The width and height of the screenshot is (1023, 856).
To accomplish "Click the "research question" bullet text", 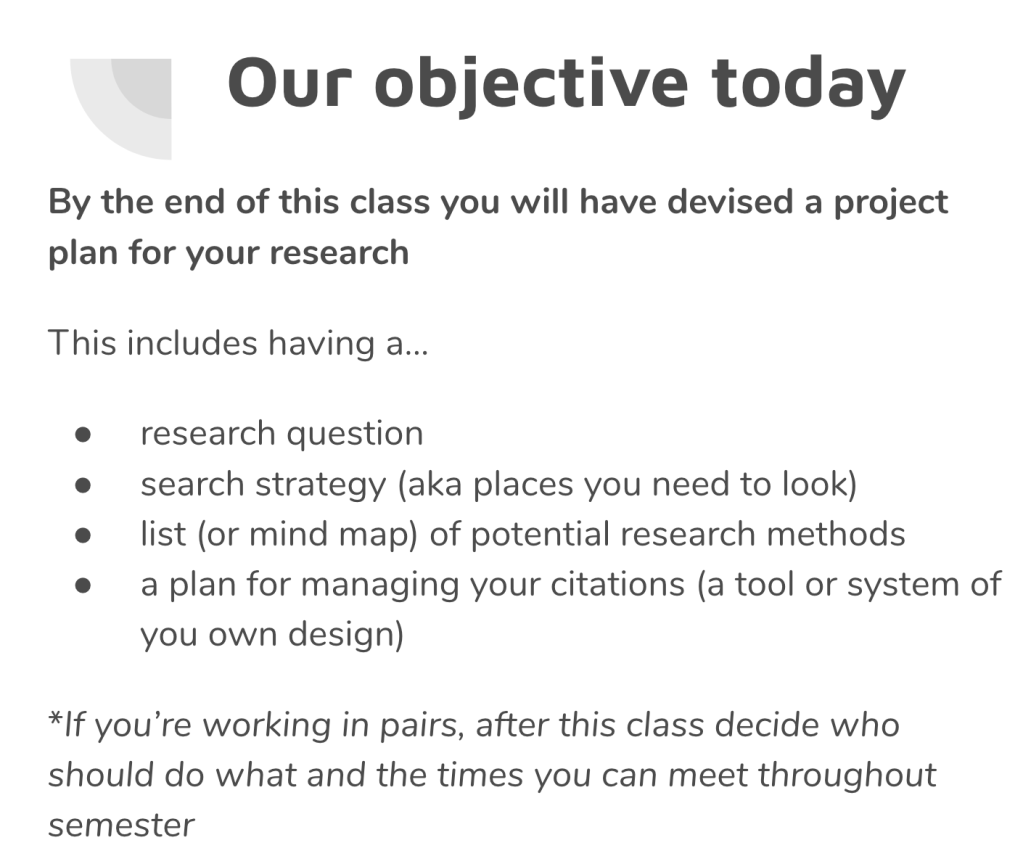I will (x=282, y=434).
